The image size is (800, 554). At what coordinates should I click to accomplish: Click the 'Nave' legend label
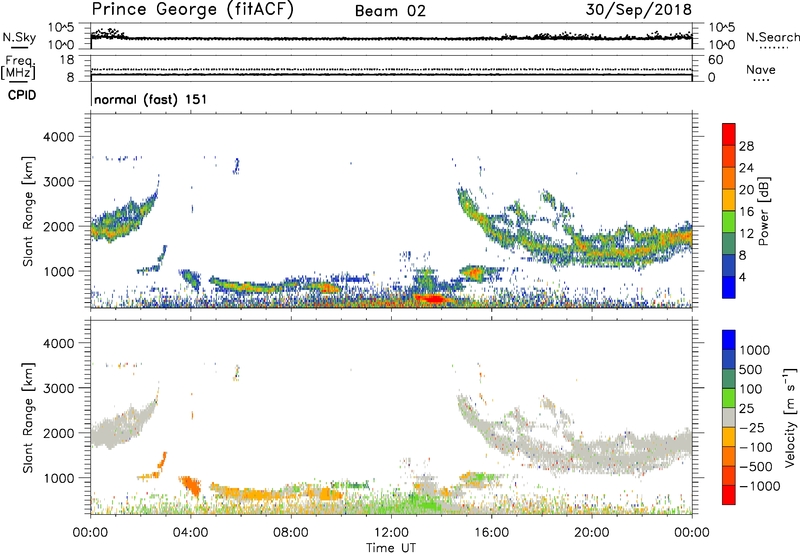[x=761, y=70]
